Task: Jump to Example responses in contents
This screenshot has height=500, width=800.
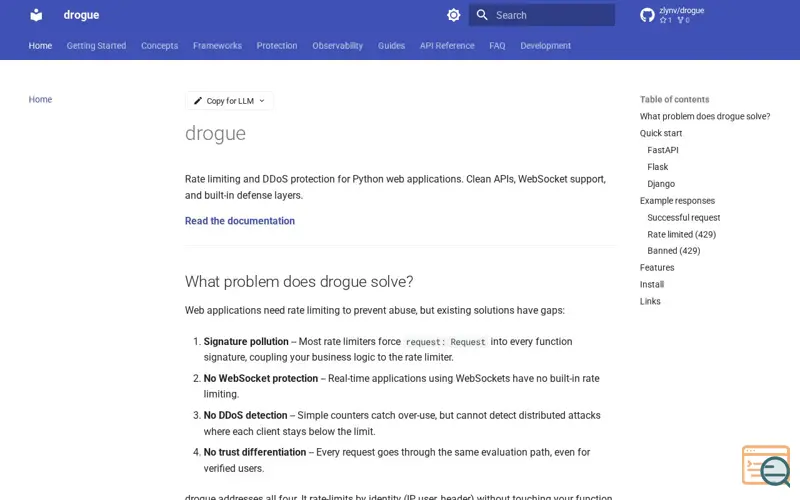Action: click(x=678, y=201)
